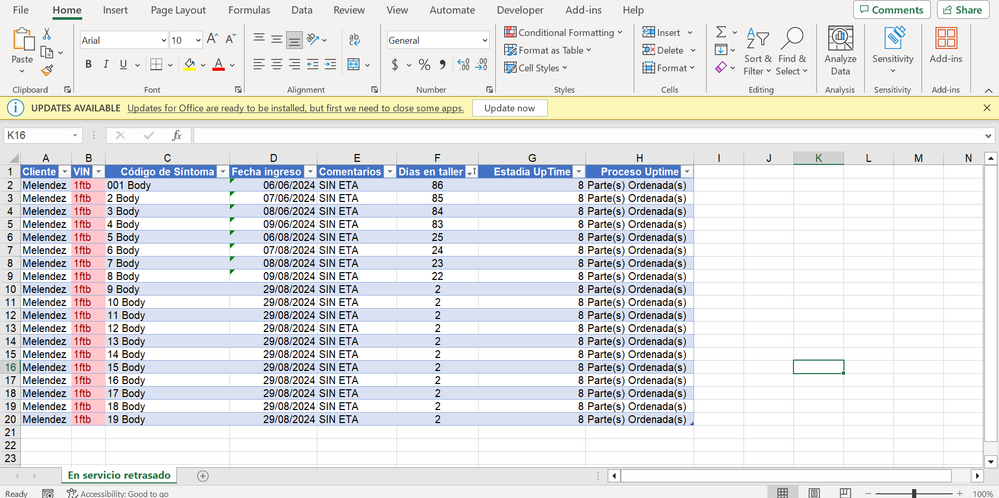Click the Borders icon
This screenshot has height=498, width=999.
coord(156,64)
